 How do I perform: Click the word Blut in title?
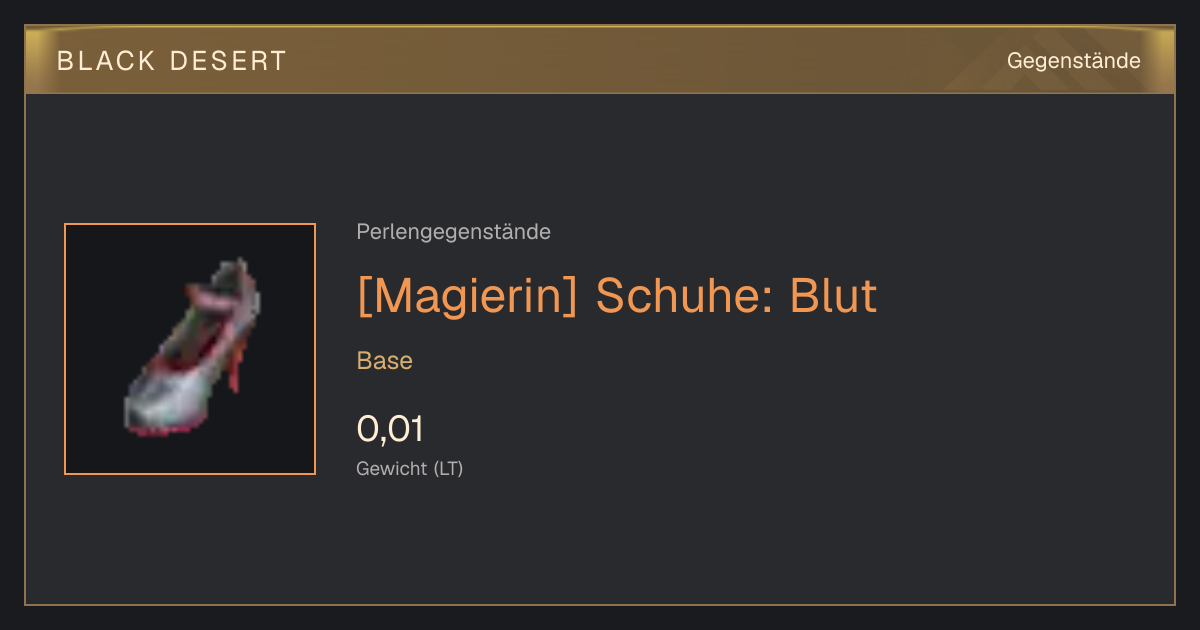point(834,296)
